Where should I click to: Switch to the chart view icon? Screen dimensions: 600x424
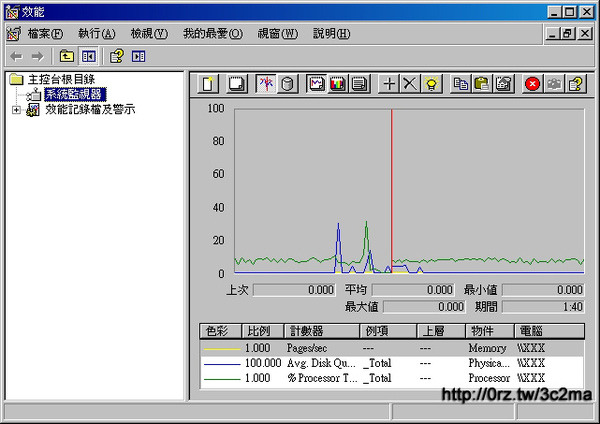click(316, 84)
